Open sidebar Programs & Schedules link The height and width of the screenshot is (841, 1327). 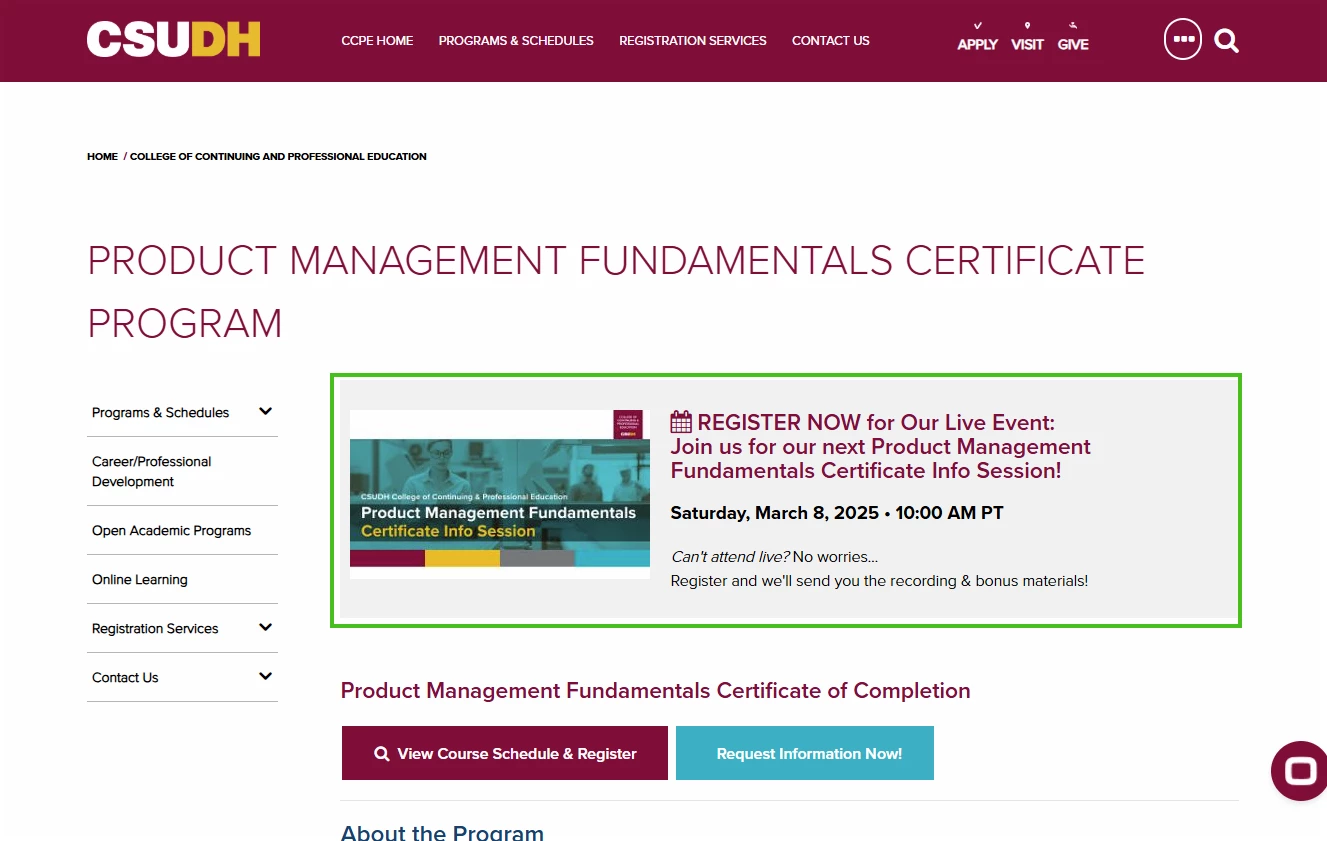[x=160, y=413]
